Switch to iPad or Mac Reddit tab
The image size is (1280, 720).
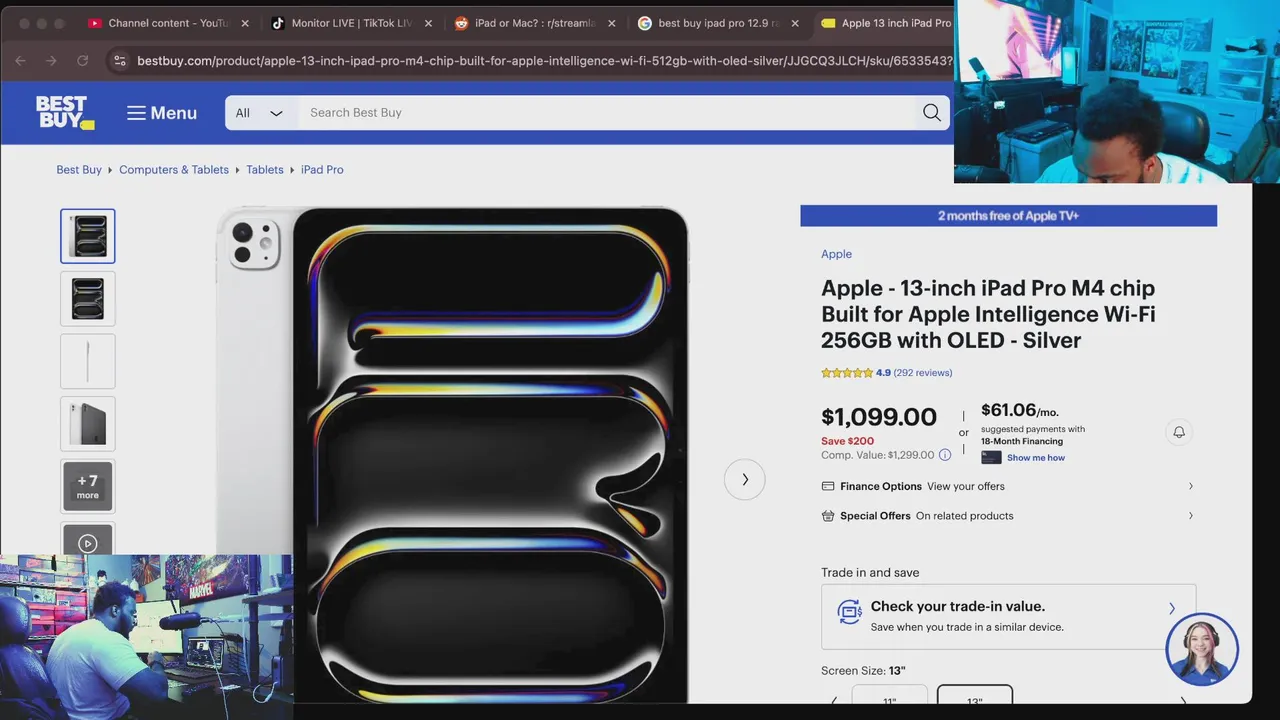[x=525, y=23]
